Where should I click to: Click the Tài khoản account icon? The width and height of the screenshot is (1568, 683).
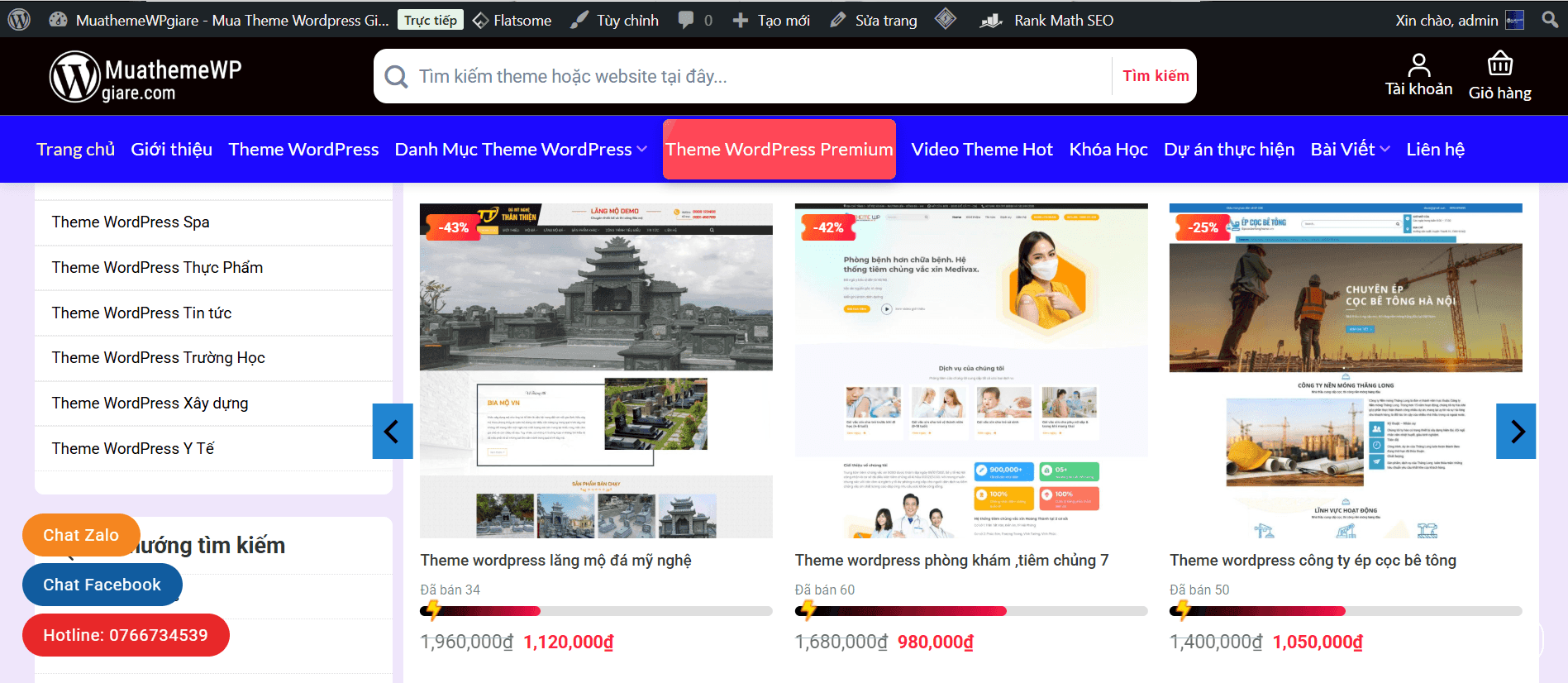1418,65
